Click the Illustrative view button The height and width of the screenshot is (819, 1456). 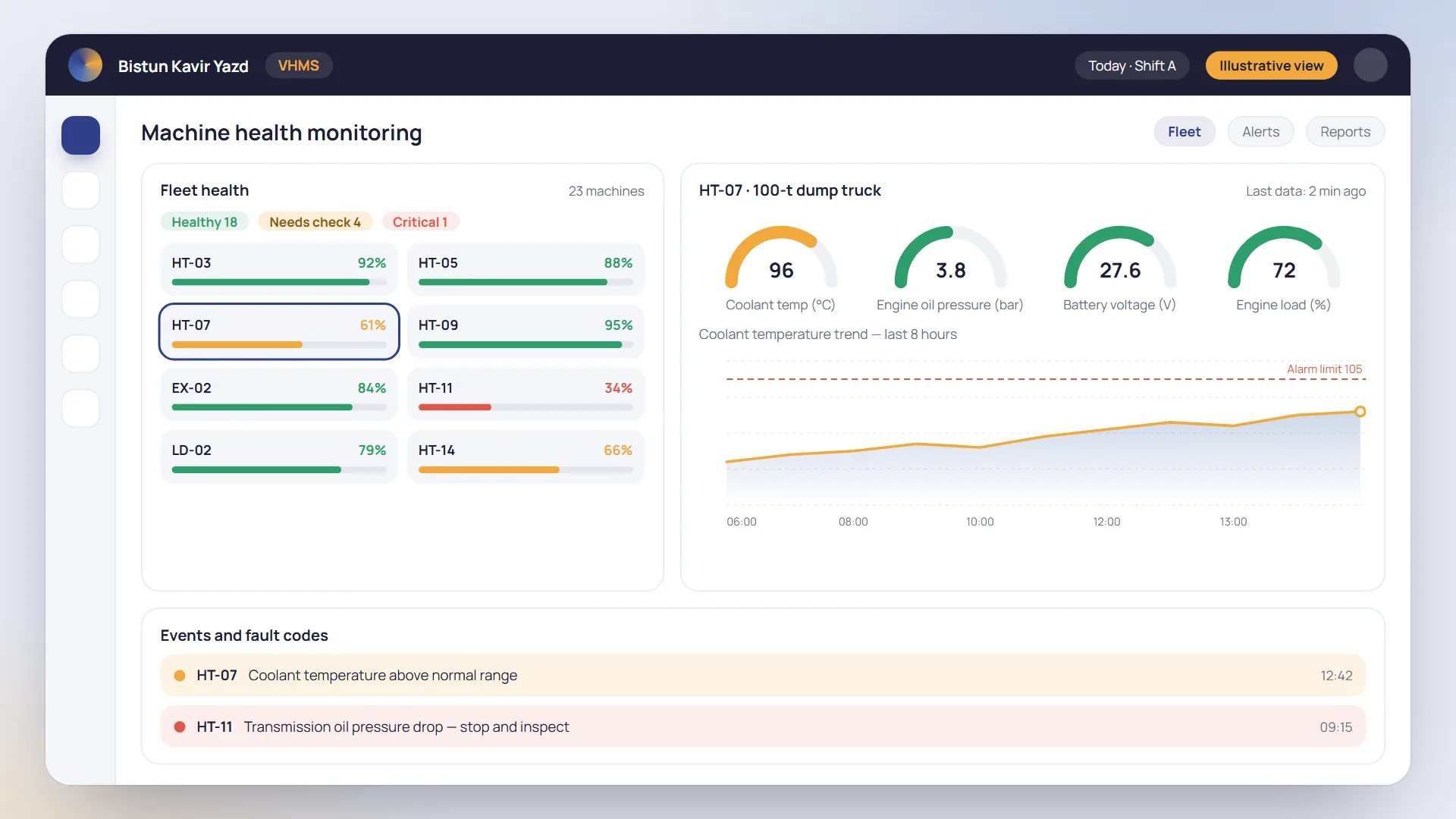[1271, 66]
